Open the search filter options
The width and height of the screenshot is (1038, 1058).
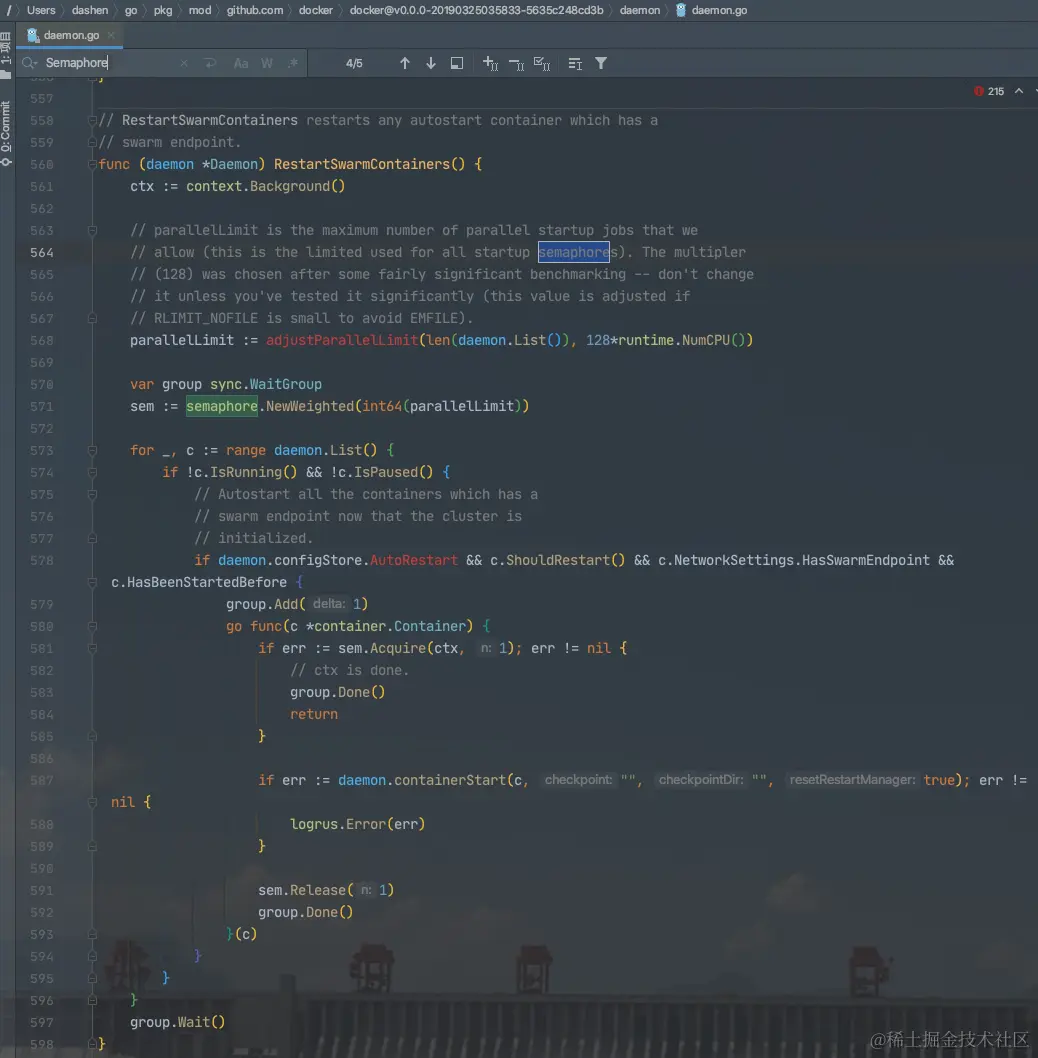(x=601, y=63)
